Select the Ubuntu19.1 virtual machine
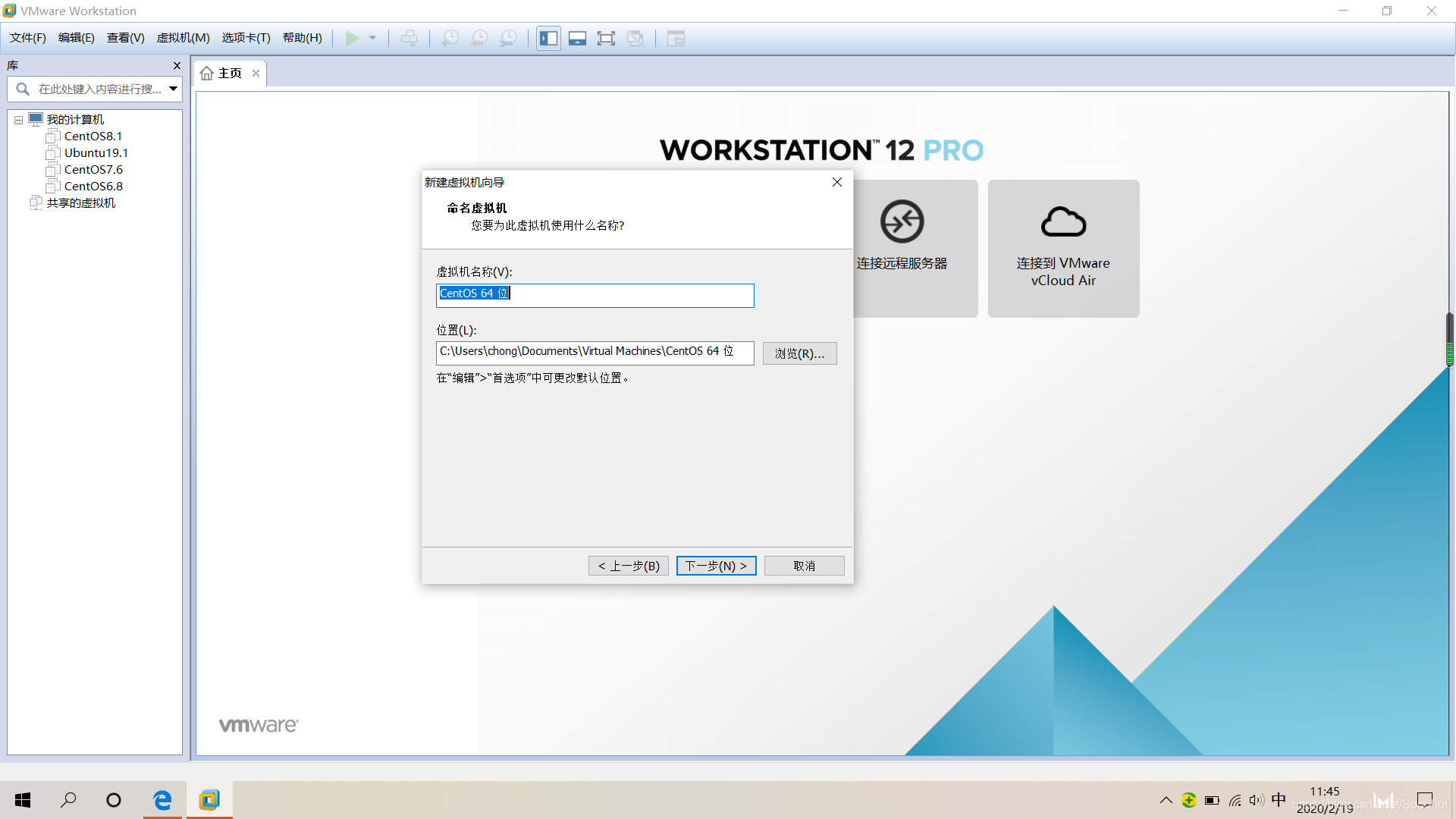Viewport: 1456px width, 819px height. 96,153
